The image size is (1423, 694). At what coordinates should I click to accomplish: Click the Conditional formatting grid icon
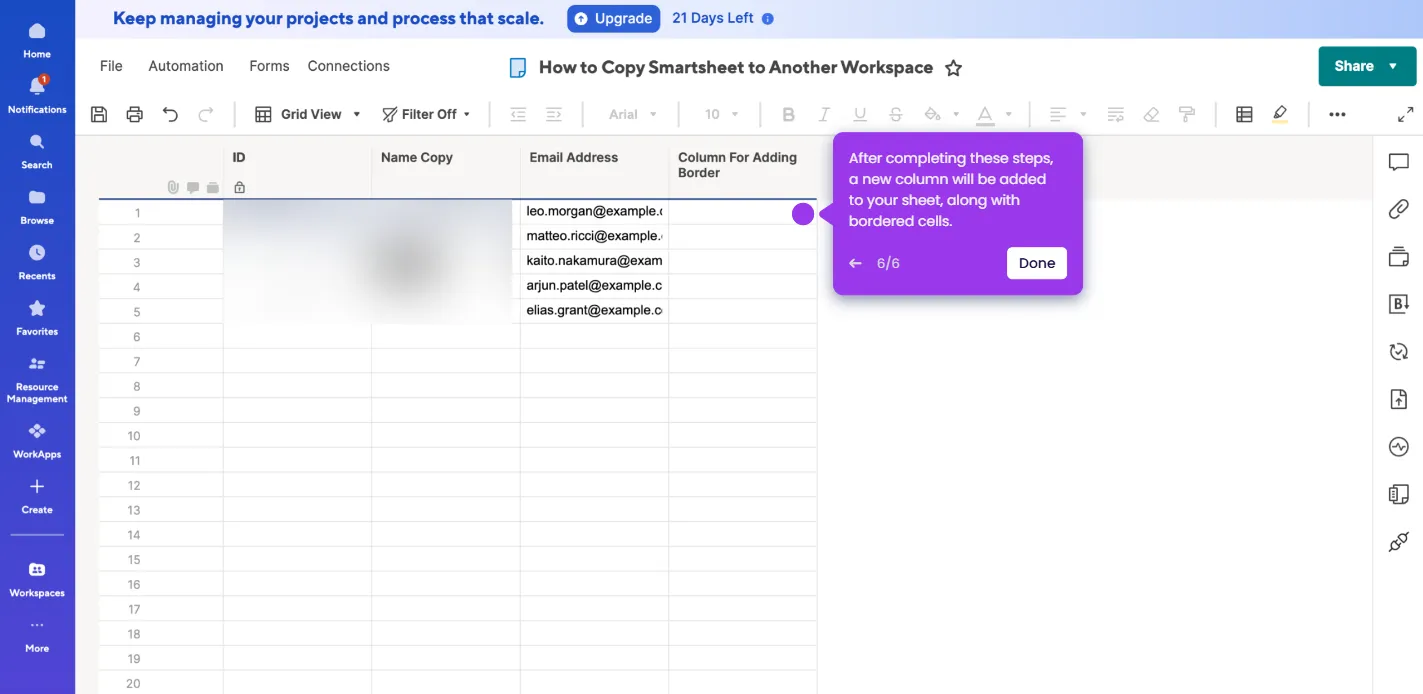coord(1244,114)
